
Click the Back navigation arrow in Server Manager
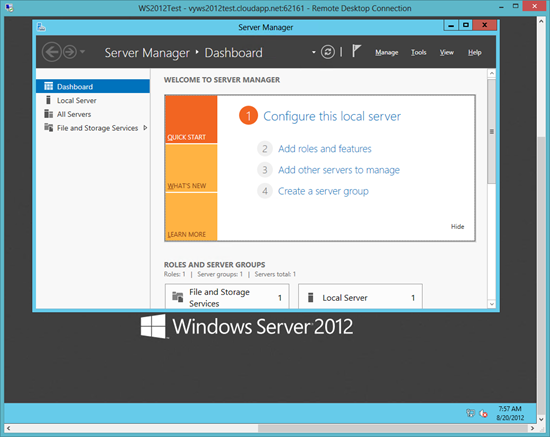pos(52,53)
